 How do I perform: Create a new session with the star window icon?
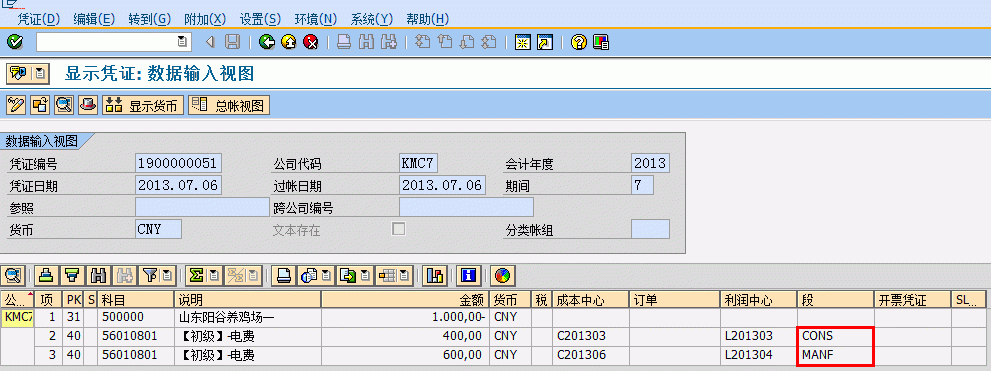(x=522, y=42)
